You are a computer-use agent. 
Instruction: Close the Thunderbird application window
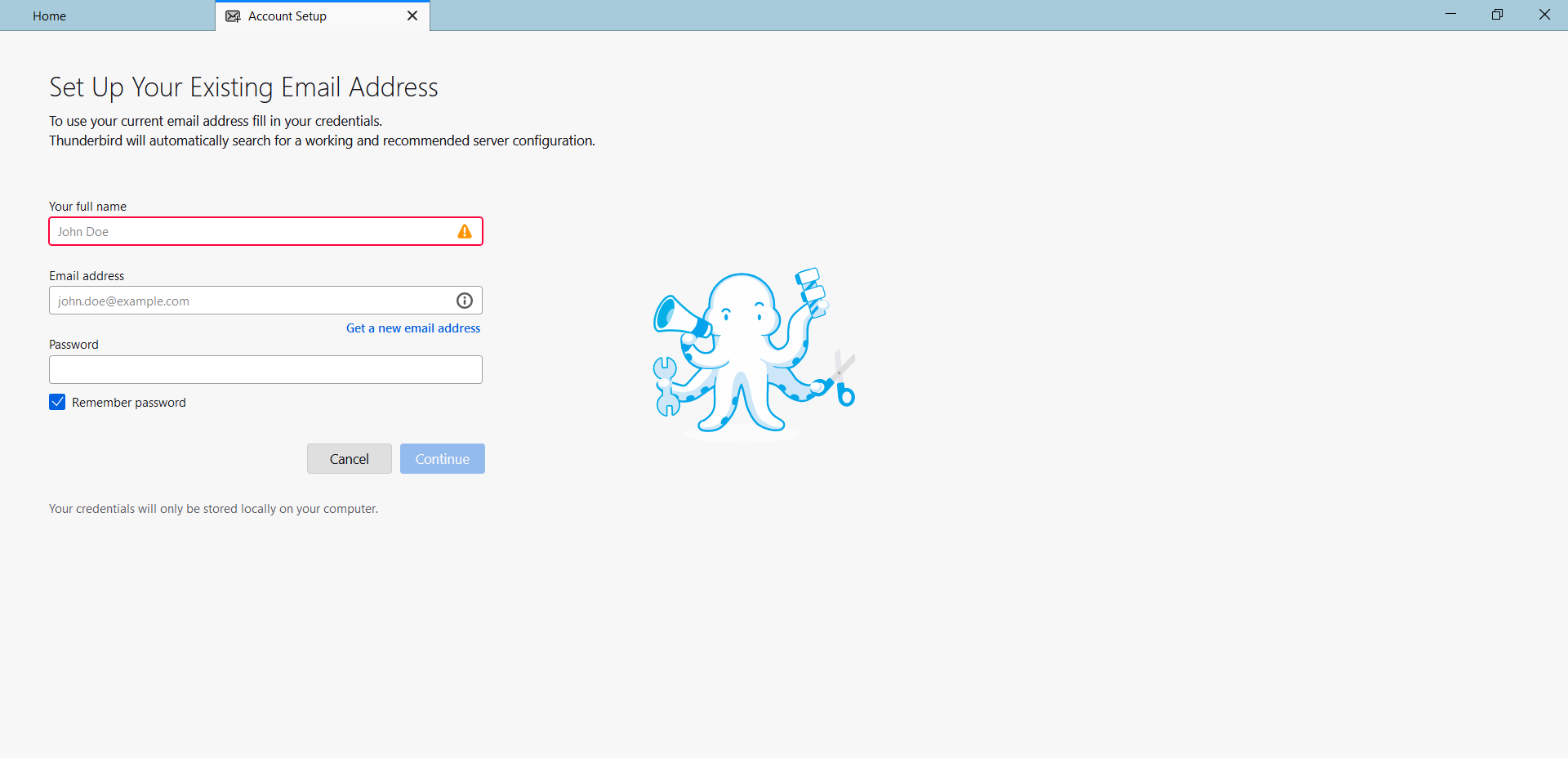[x=1545, y=14]
